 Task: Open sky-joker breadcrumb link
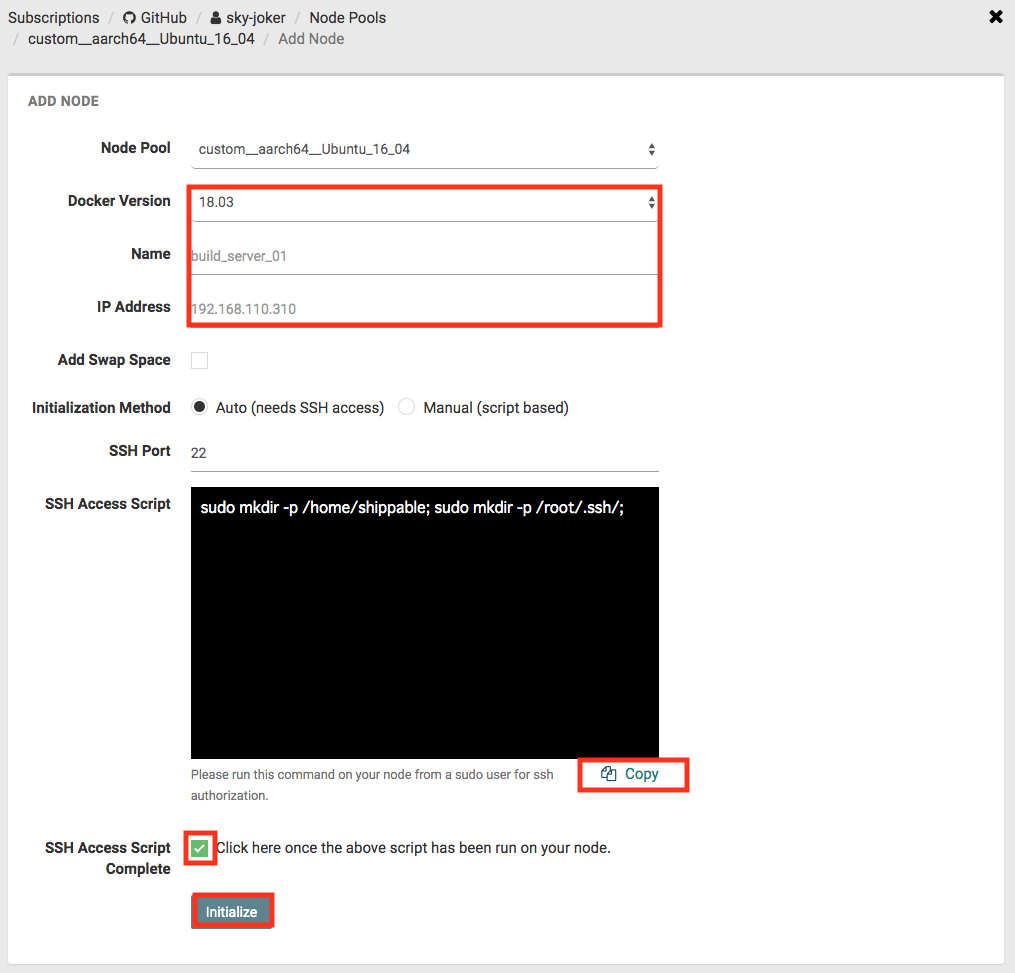(256, 18)
